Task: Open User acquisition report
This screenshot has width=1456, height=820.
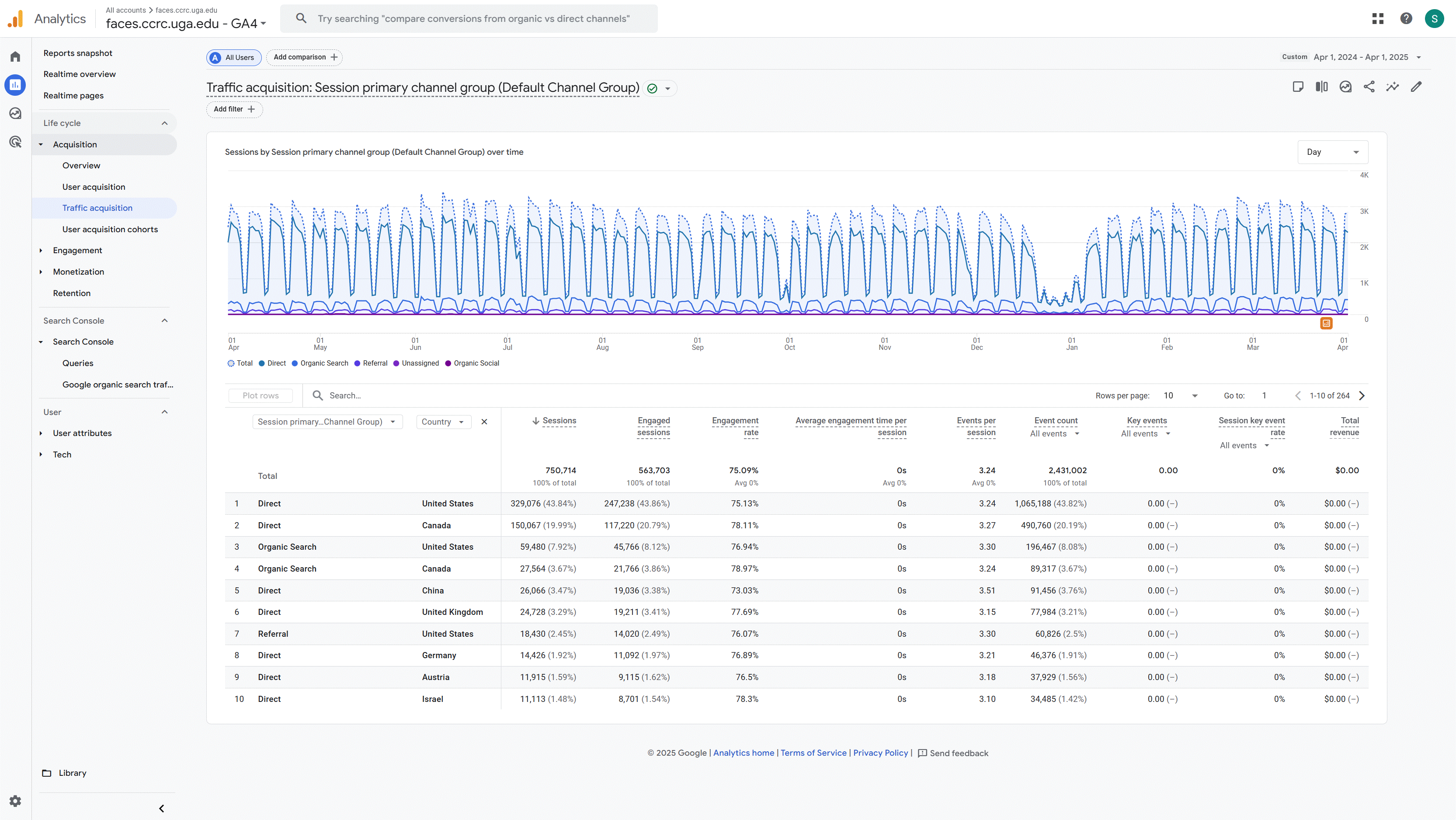Action: (93, 187)
